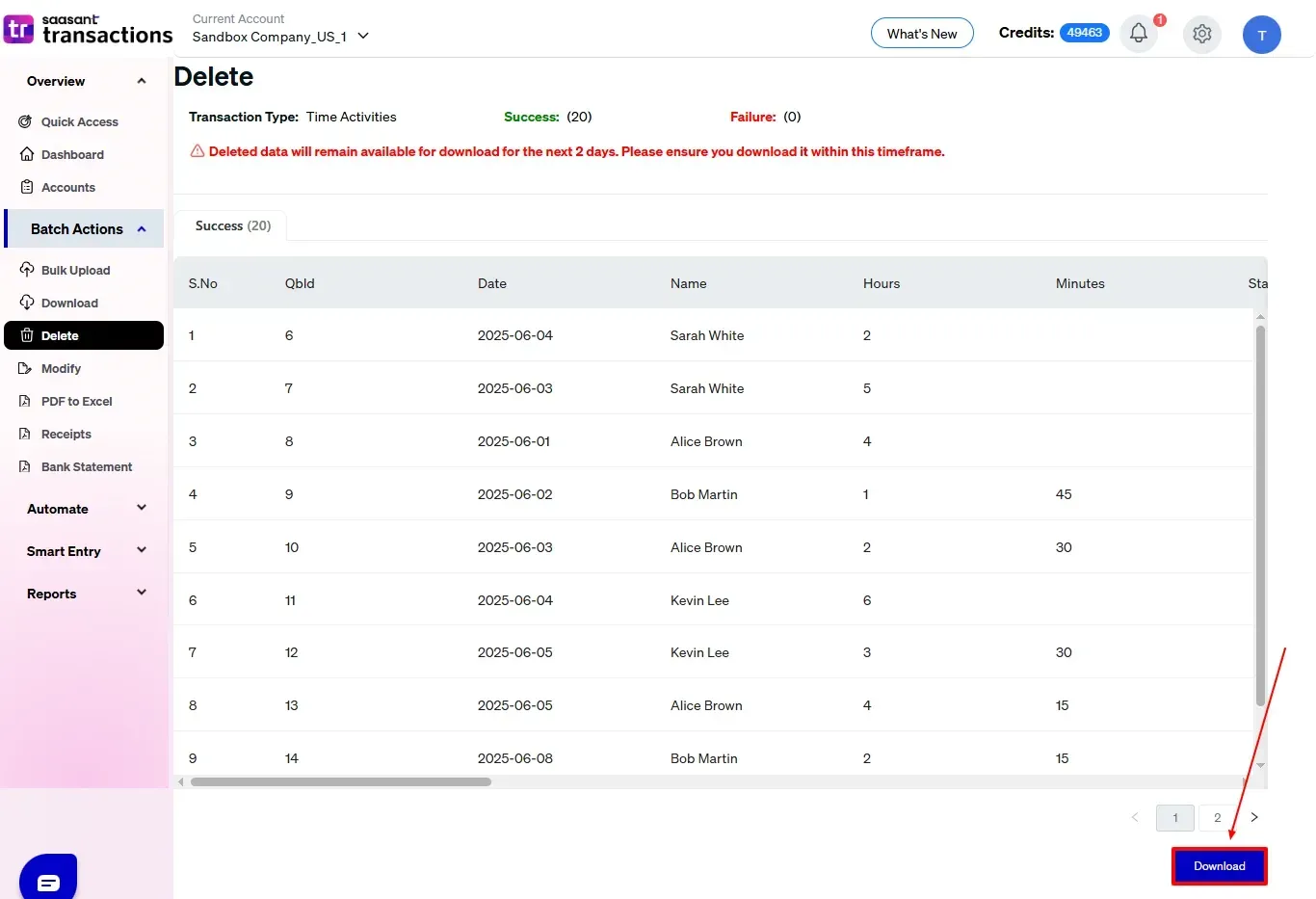The height and width of the screenshot is (899, 1316).
Task: Expand the Smart Entry section
Action: [x=142, y=550]
